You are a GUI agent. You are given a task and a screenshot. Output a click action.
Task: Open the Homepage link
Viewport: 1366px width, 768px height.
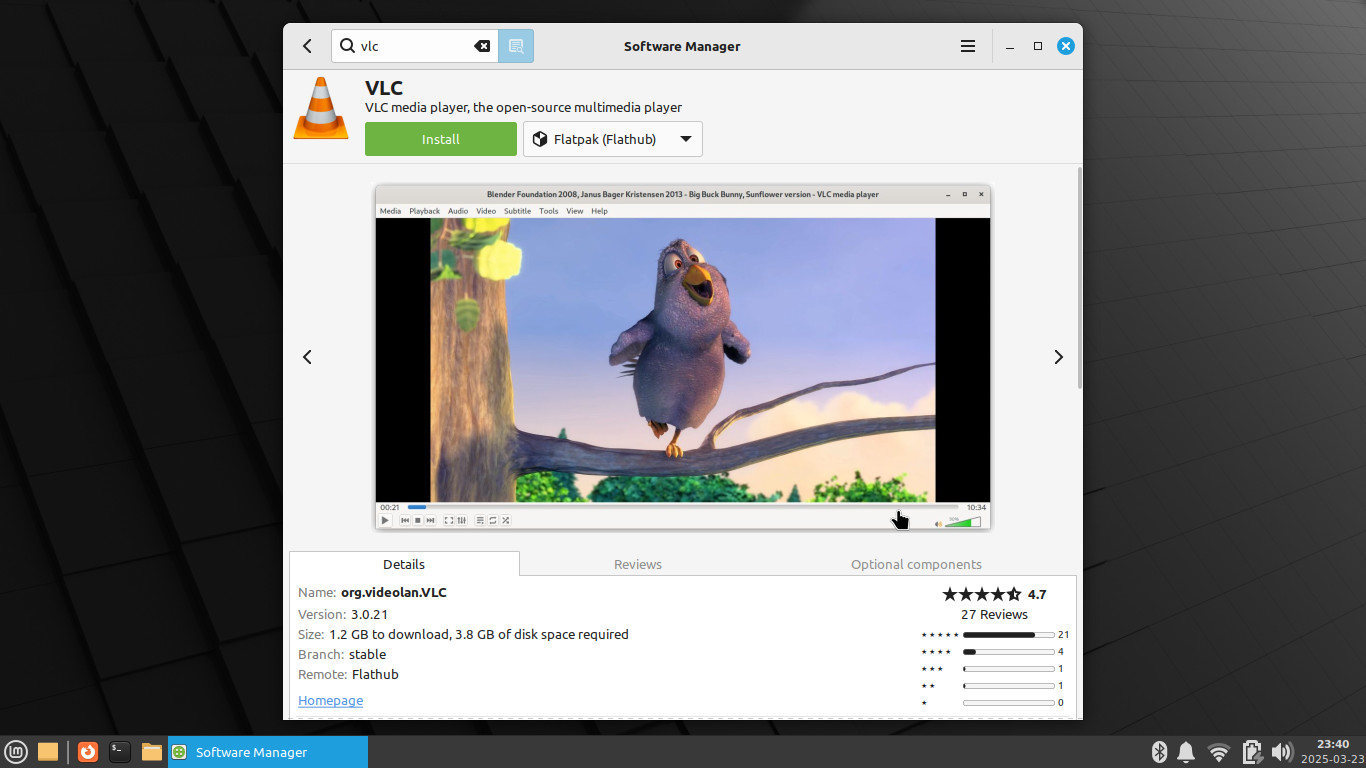click(331, 700)
